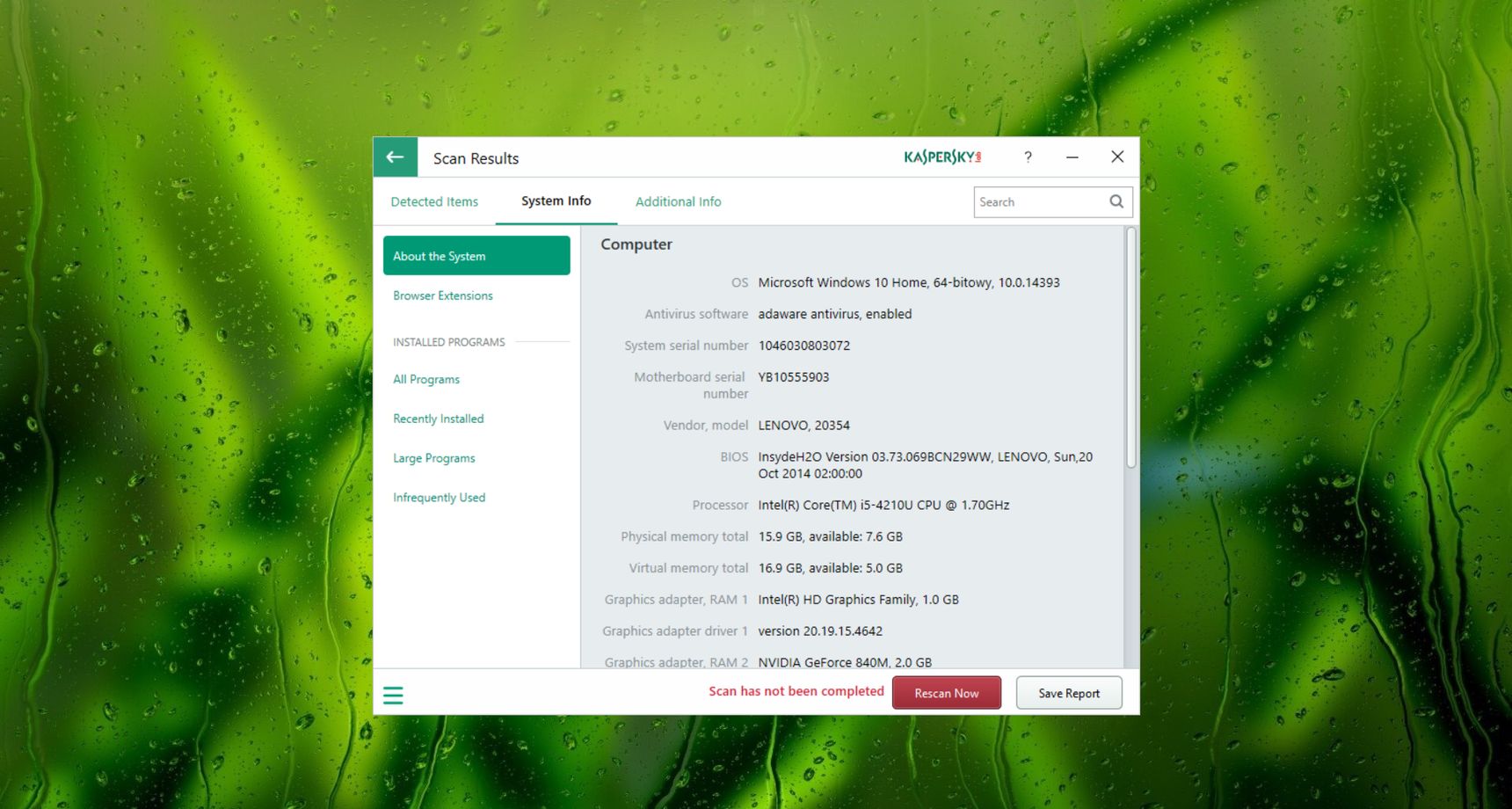Viewport: 1512px width, 809px height.
Task: Click the Scan has not been completed message
Action: pos(796,691)
